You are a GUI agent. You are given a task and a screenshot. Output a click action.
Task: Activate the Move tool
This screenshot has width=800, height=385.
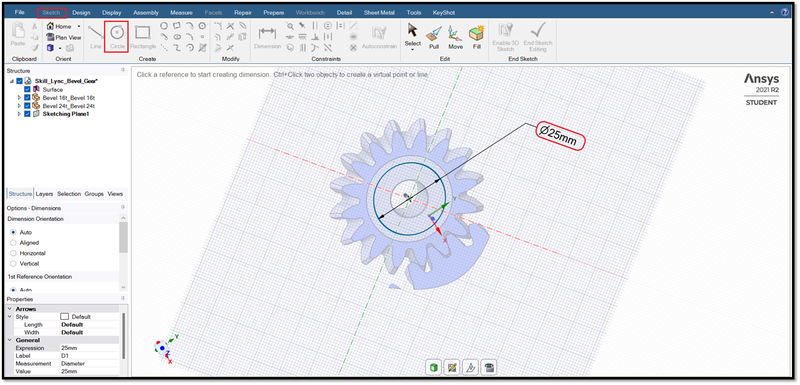455,37
